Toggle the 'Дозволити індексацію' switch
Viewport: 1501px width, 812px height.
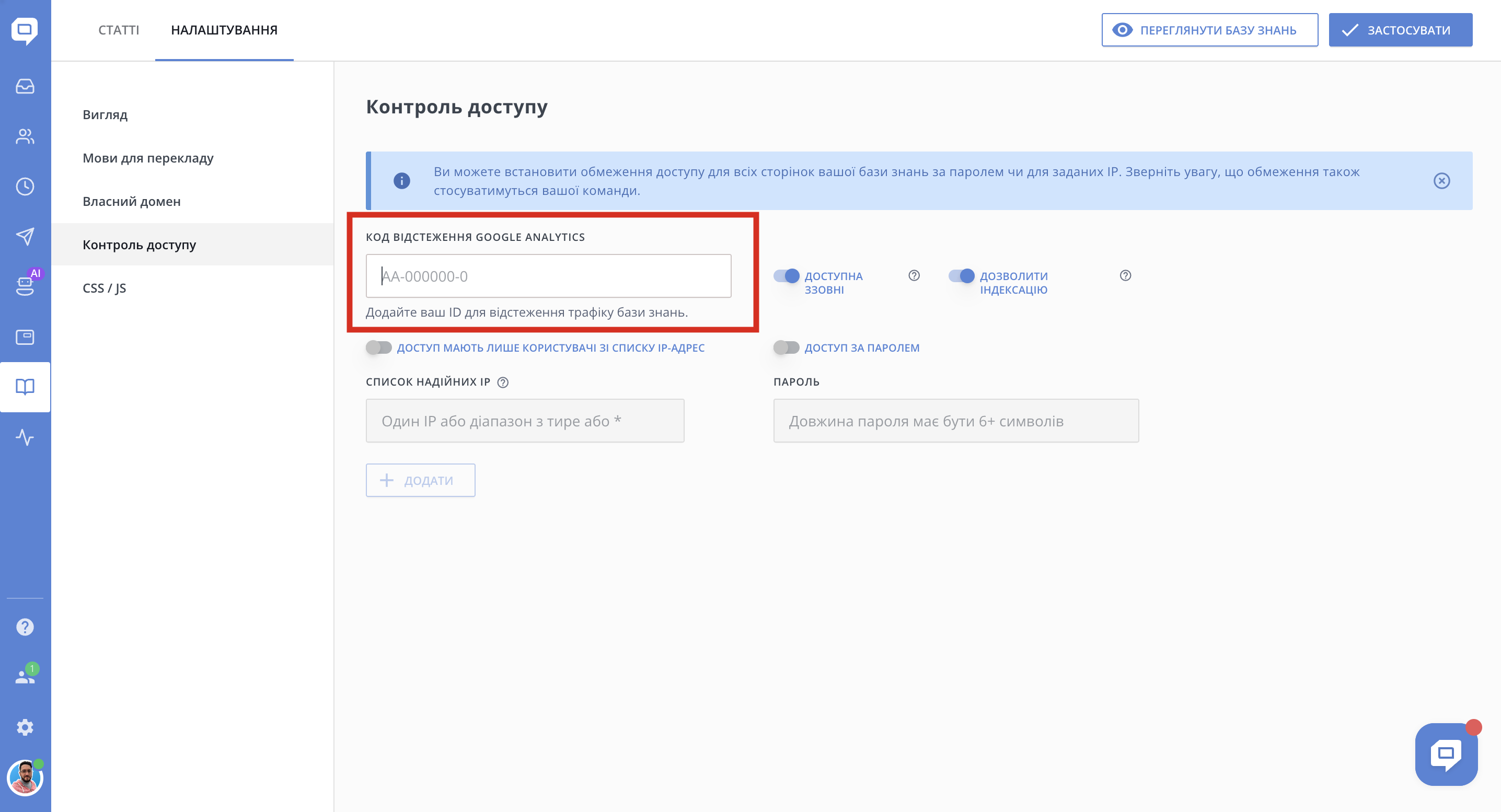[x=961, y=275]
